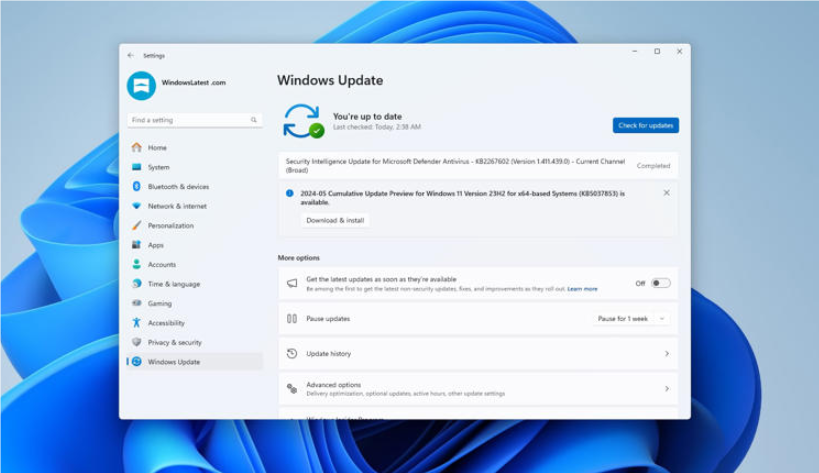Image resolution: width=819 pixels, height=473 pixels.
Task: Click the Accounts person icon
Action: [x=136, y=265]
